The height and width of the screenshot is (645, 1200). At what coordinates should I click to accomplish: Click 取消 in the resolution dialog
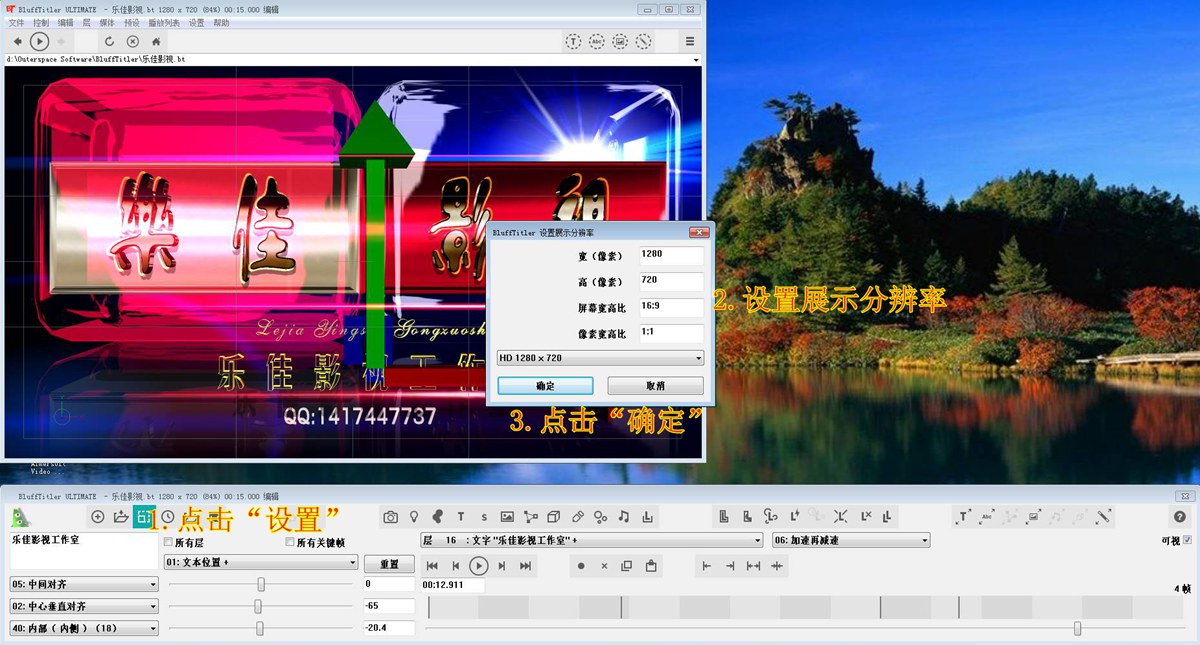tap(655, 386)
